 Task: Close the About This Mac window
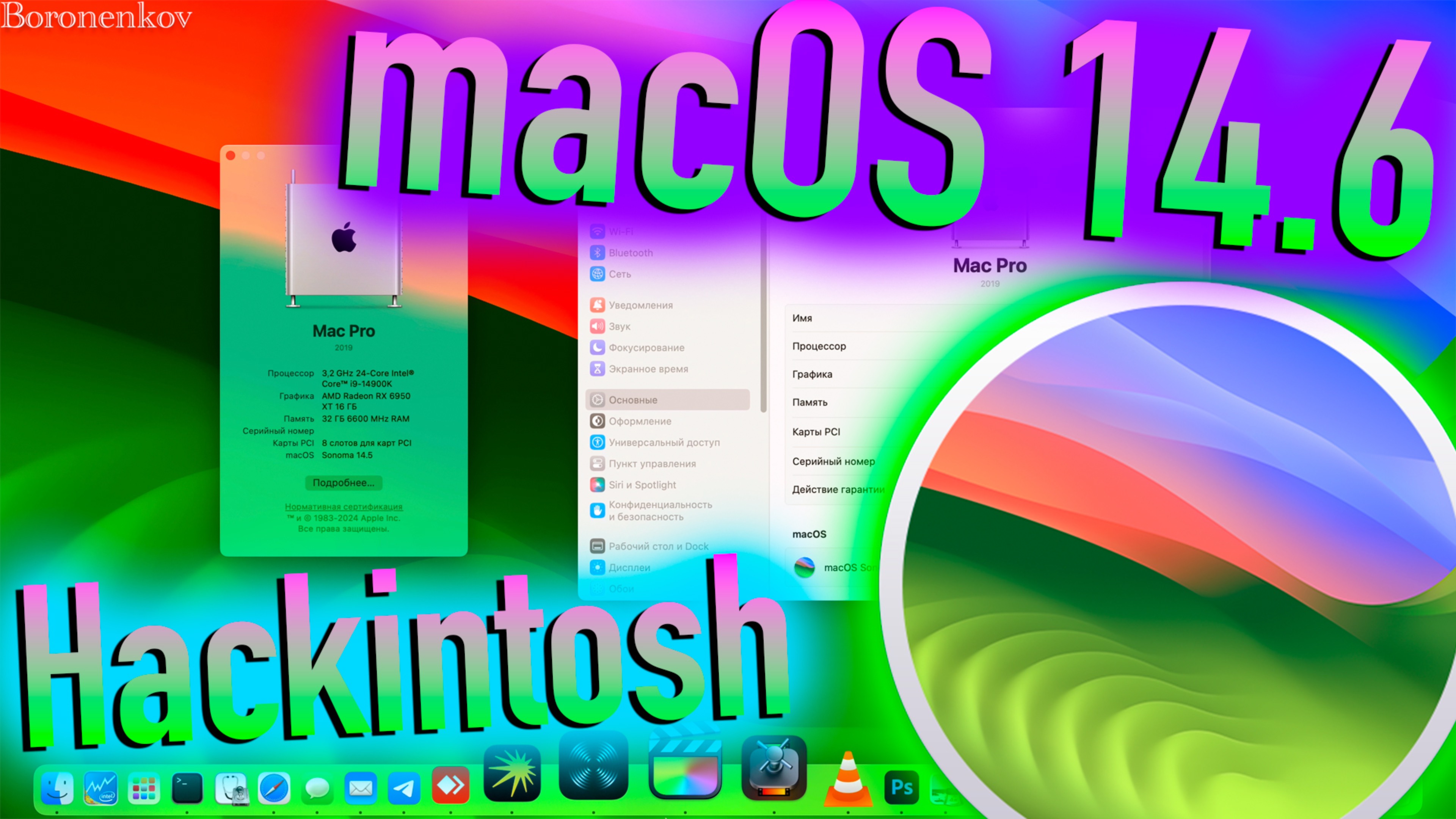click(x=231, y=155)
